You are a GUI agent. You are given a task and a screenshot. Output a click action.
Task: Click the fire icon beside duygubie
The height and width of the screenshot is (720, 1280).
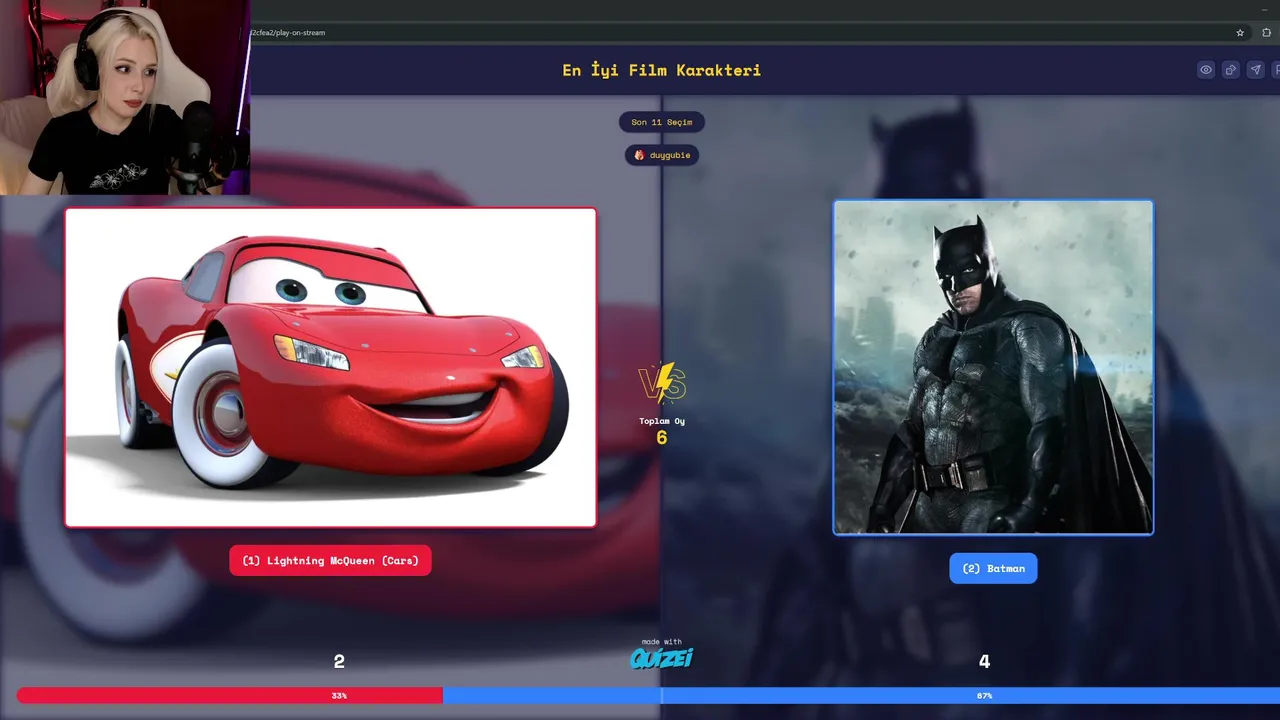tap(639, 155)
